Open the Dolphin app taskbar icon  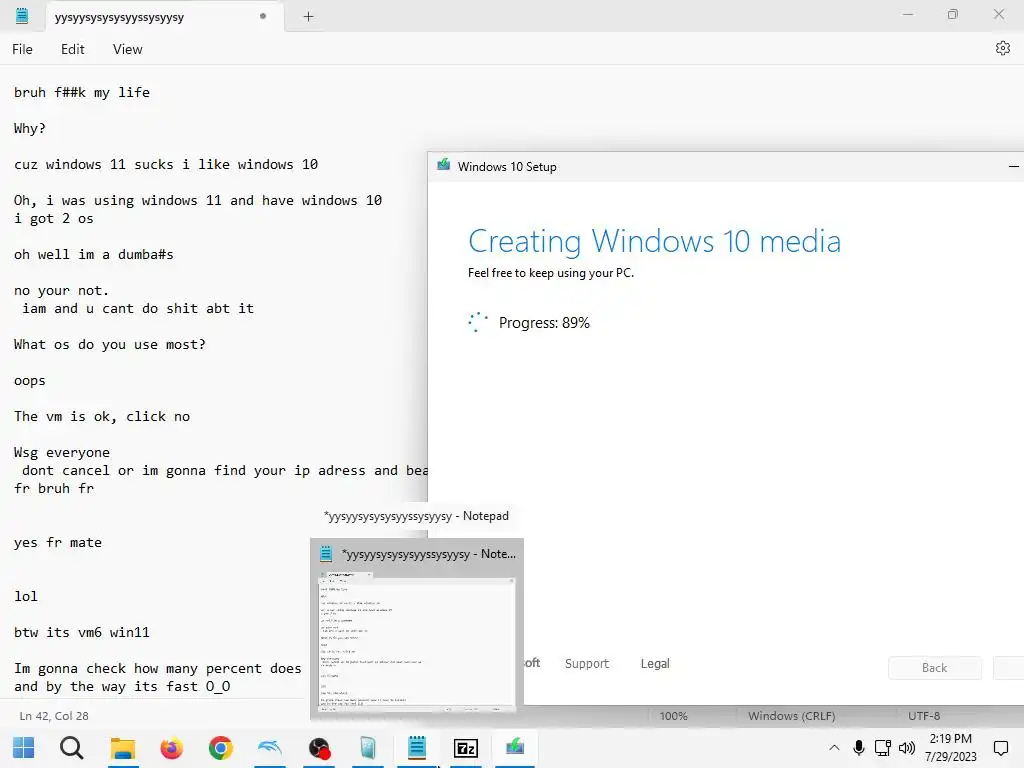pos(270,748)
